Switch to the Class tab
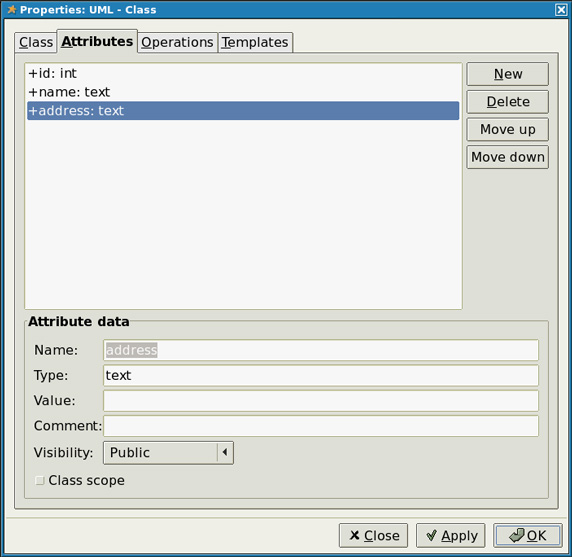Viewport: 572px width, 557px height. click(x=36, y=42)
